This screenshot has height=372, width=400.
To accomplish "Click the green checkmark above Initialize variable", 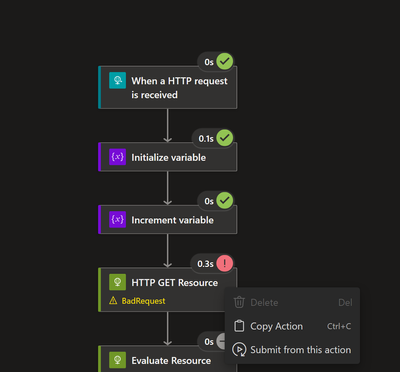I will (225, 138).
